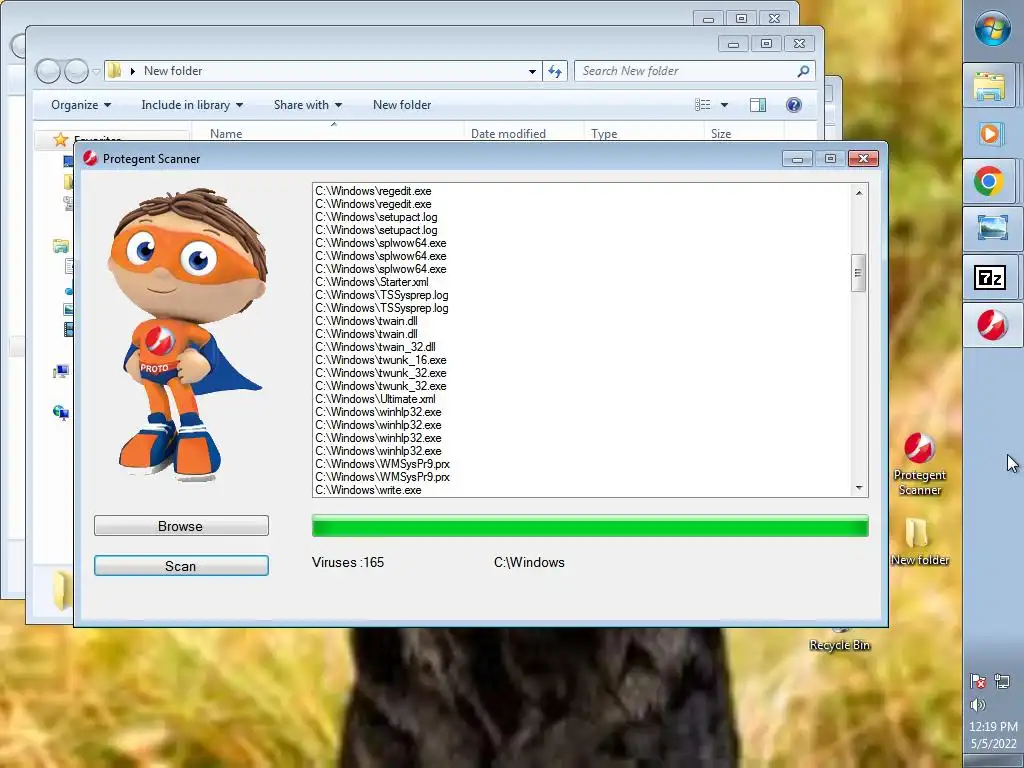
Task: Sort by the Type column header
Action: [x=604, y=133]
